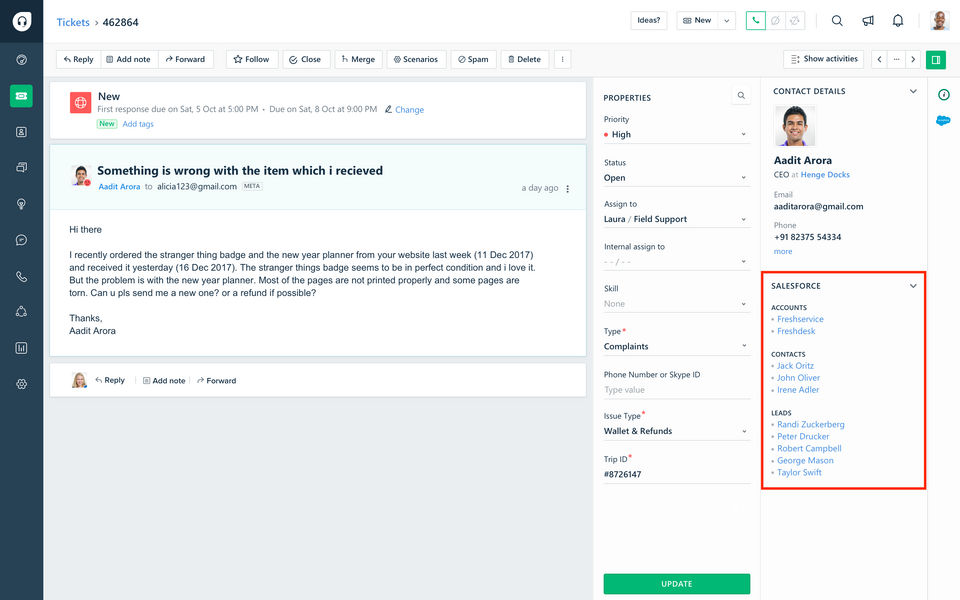Open the Tickets section in the sidebar
Viewport: 960px width, 600px height.
21,96
